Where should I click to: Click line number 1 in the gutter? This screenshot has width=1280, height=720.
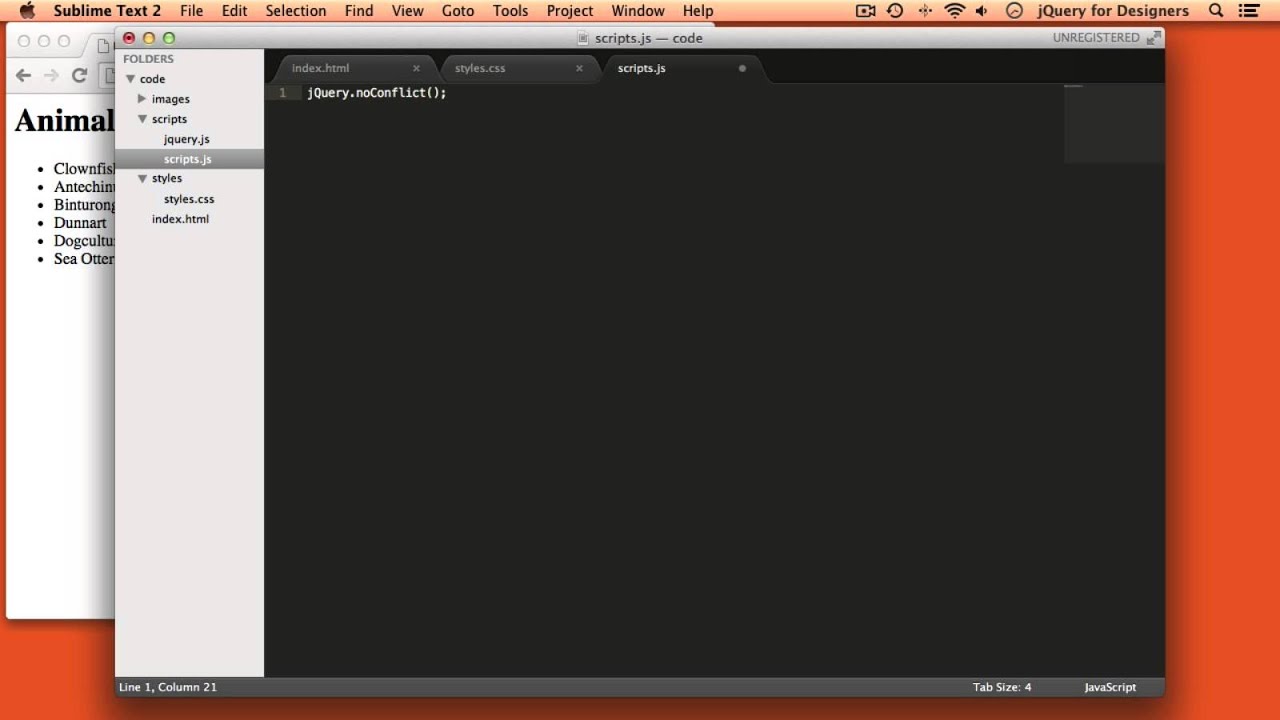pos(283,93)
